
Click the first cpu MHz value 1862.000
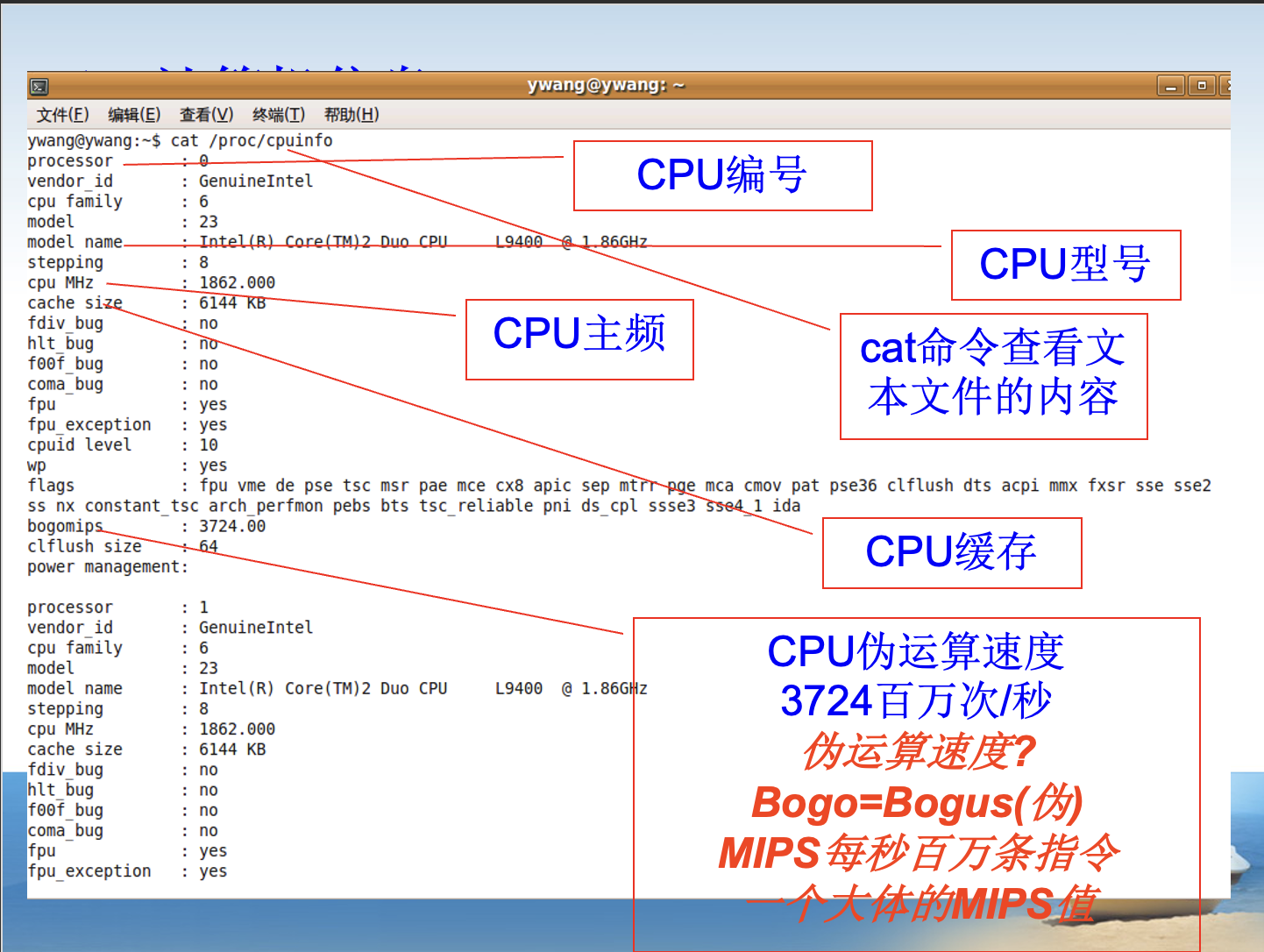pos(238,282)
